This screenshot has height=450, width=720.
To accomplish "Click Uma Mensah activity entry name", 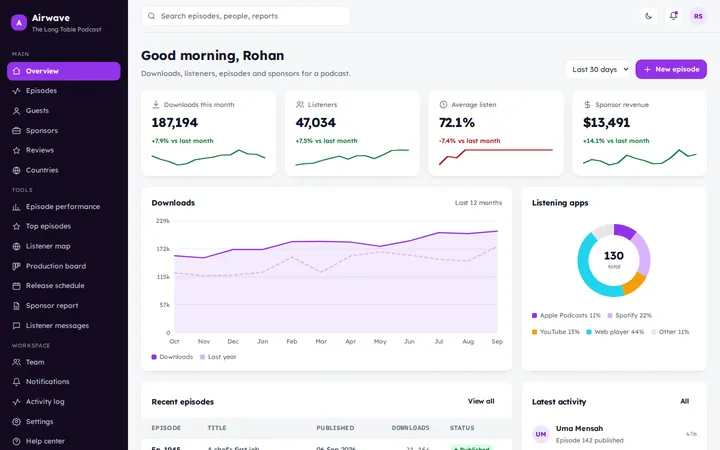I will click(579, 428).
